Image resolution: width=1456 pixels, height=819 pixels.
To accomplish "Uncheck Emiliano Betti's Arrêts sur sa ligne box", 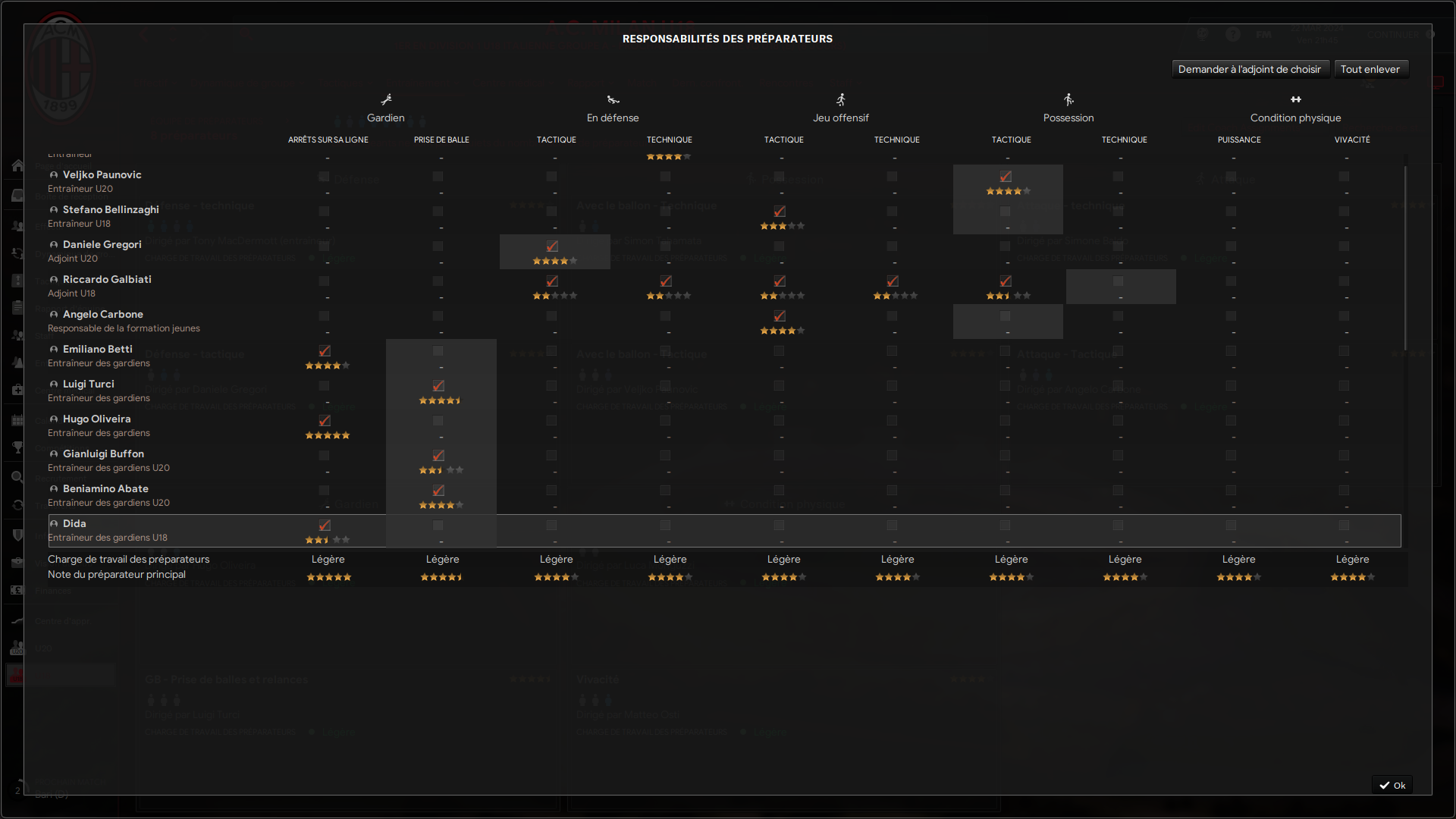I will [325, 351].
